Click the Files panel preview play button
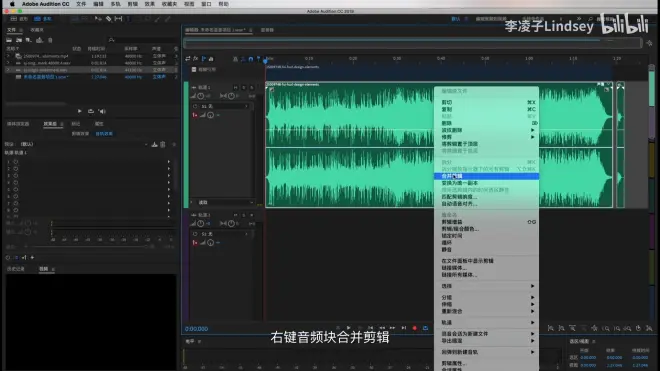This screenshot has width=660, height=371. pyautogui.click(x=80, y=111)
